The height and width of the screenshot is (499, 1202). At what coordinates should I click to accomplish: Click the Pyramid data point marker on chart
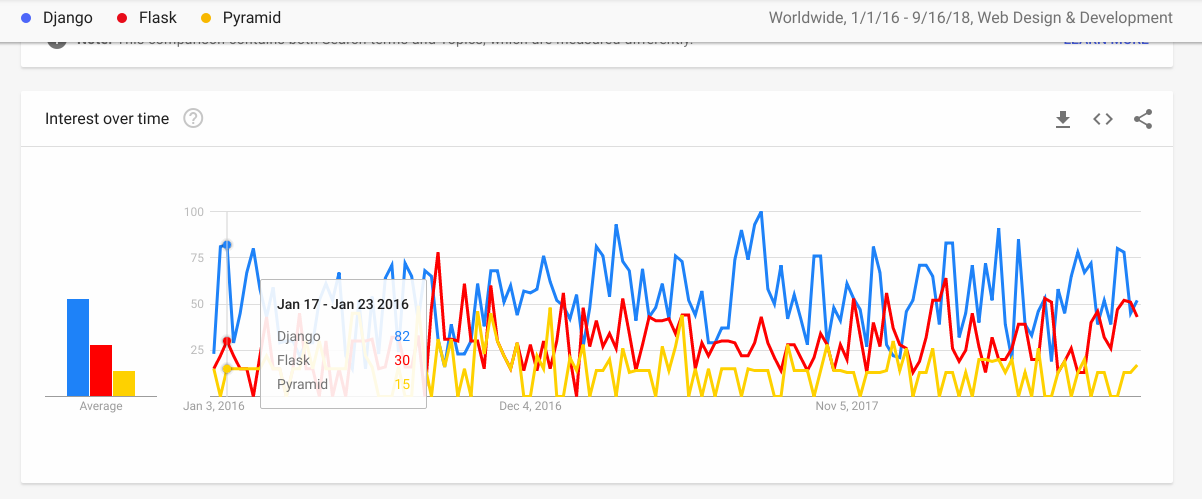227,369
